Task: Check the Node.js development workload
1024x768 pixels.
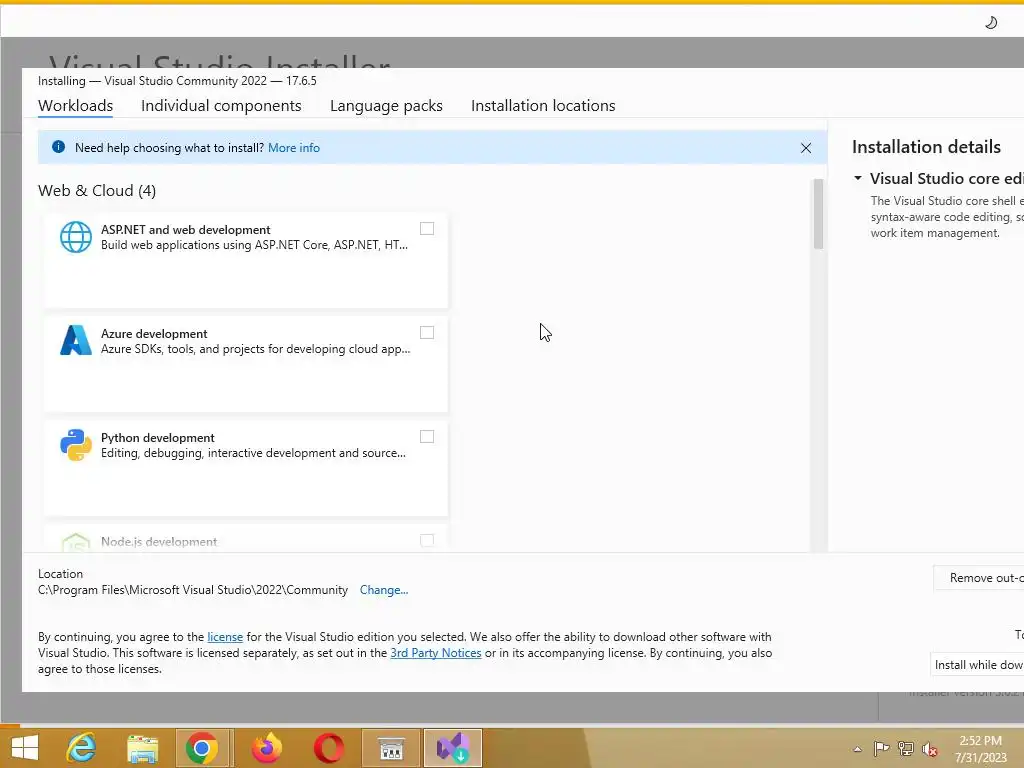Action: (x=426, y=541)
